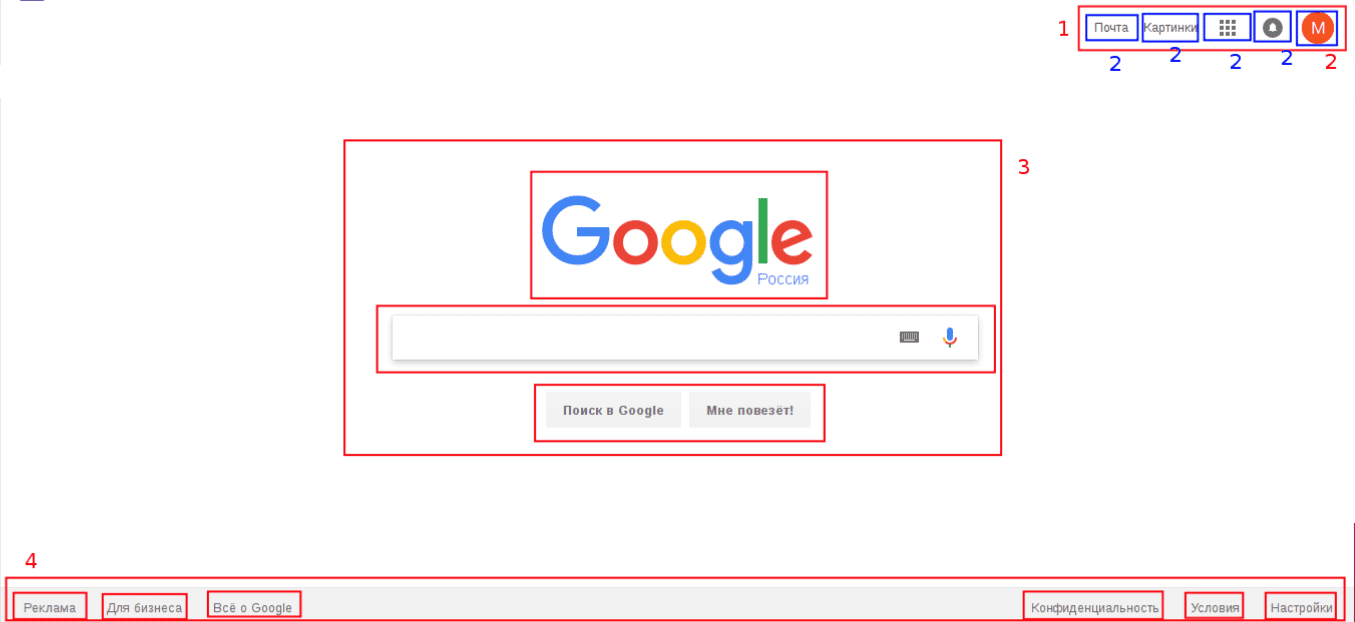Image resolution: width=1355 pixels, height=622 pixels.
Task: Open the Всё о Google footer link
Action: point(253,607)
